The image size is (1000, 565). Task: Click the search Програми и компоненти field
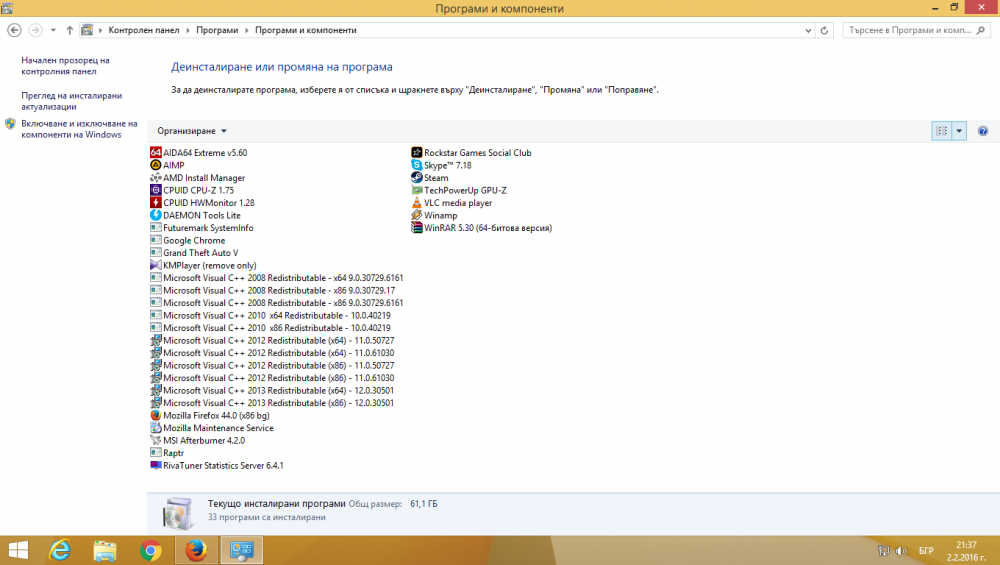point(916,30)
